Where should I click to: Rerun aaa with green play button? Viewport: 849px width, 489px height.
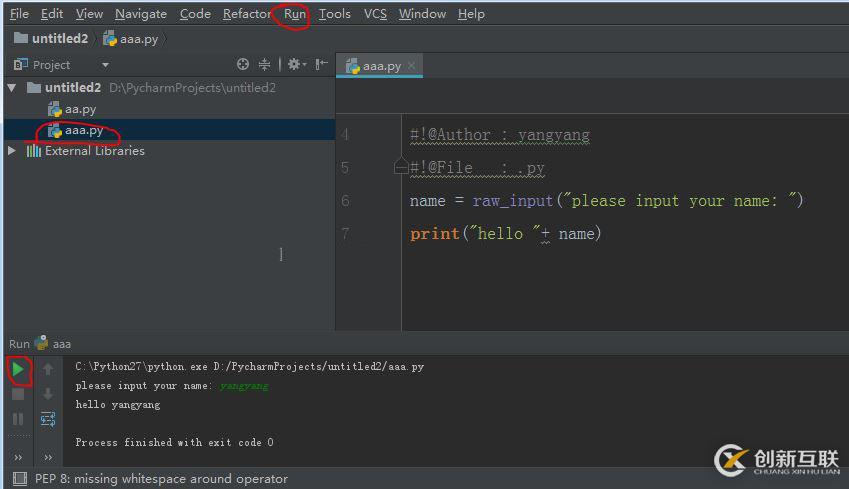18,370
